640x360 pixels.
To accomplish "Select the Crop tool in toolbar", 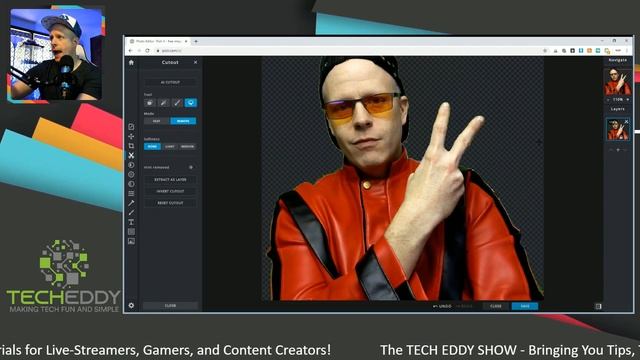I will pyautogui.click(x=131, y=146).
